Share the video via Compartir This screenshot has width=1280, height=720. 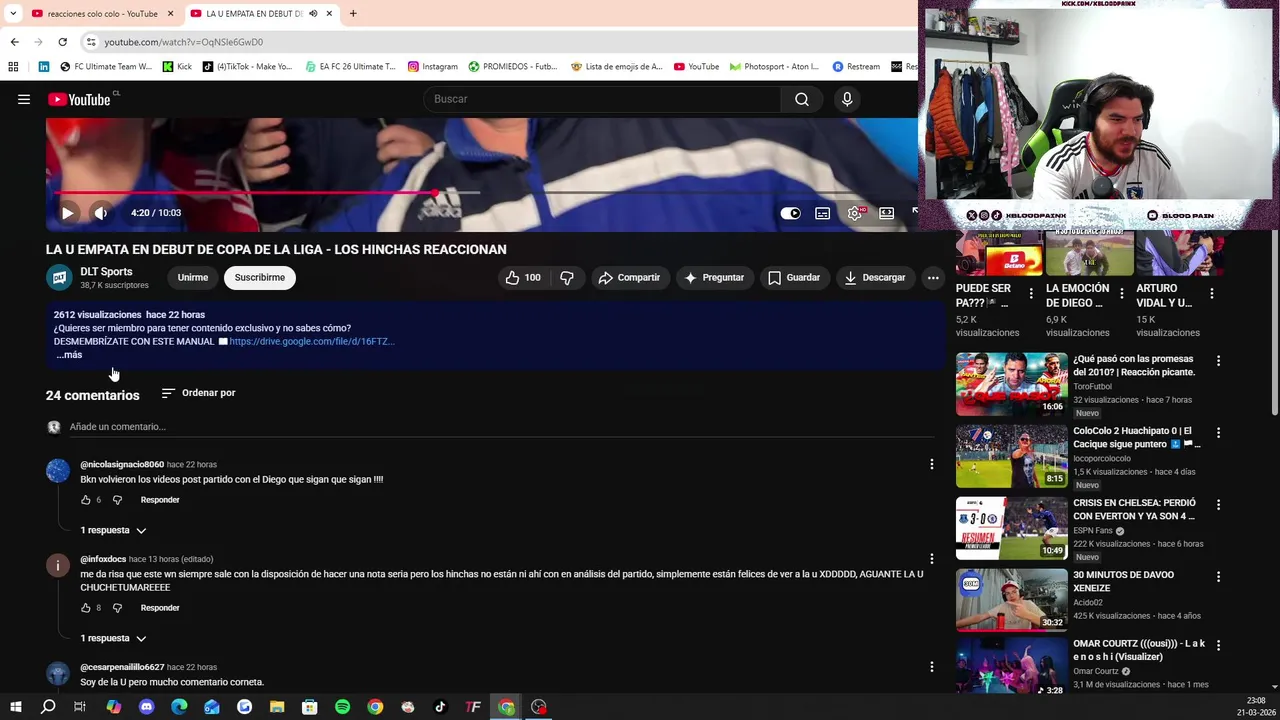pos(629,278)
